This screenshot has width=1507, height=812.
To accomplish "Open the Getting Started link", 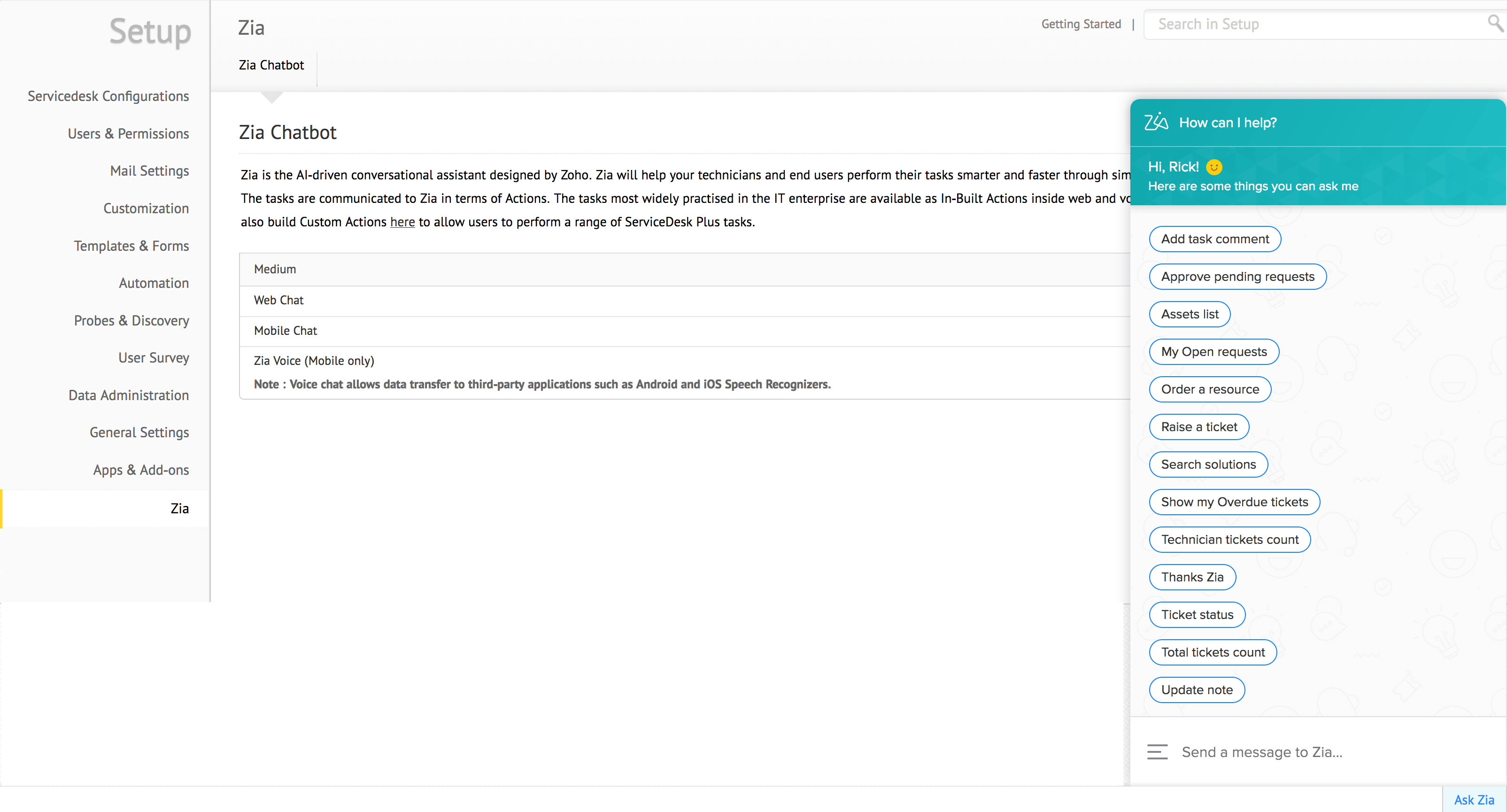I will click(x=1081, y=23).
